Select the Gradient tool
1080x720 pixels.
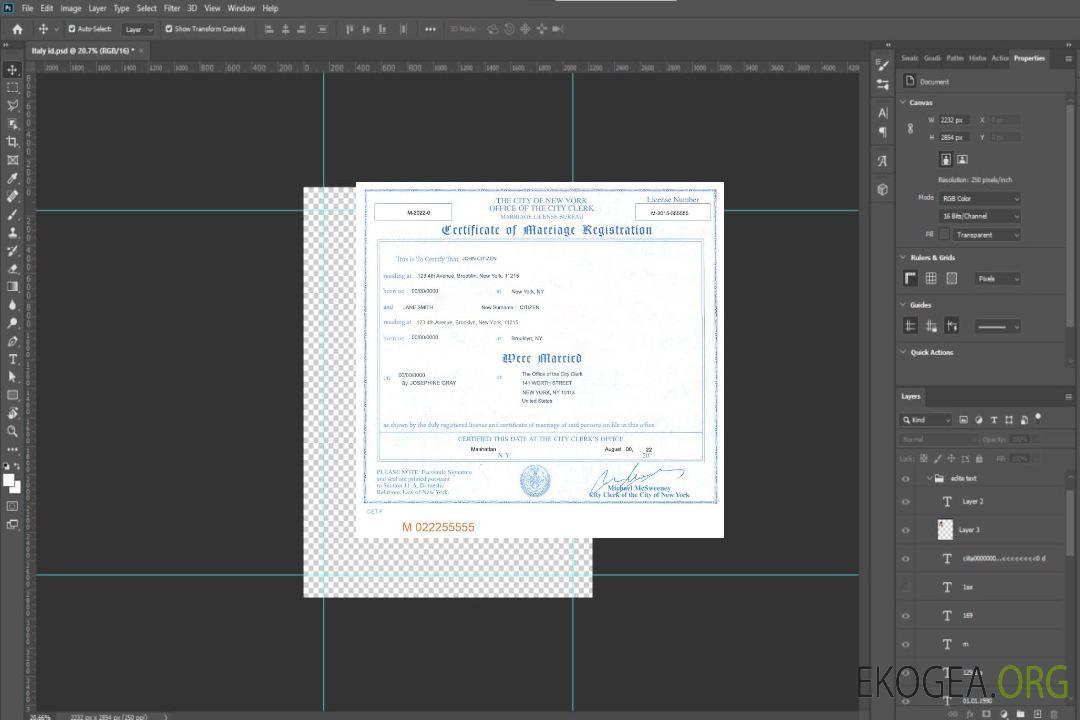tap(12, 287)
